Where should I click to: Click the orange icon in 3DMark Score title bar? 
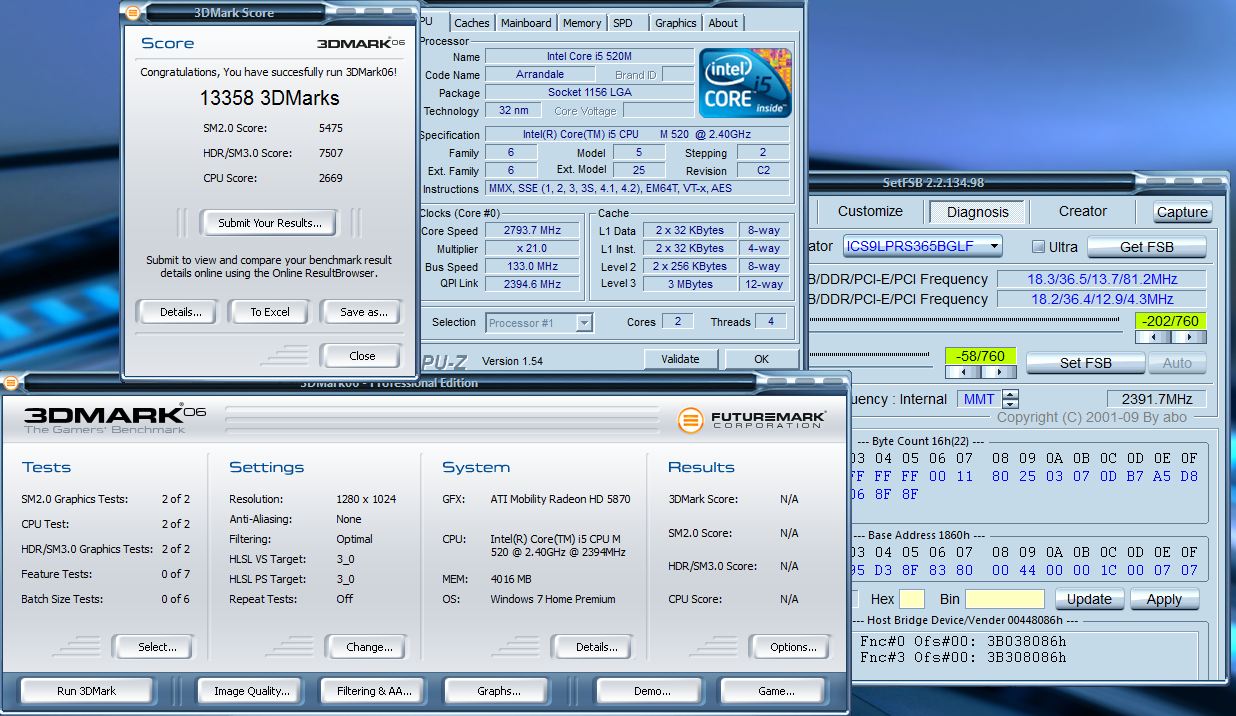[x=133, y=12]
